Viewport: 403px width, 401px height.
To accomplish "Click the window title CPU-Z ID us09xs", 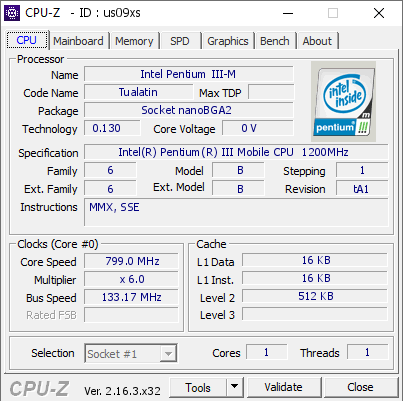I will 83,13.
